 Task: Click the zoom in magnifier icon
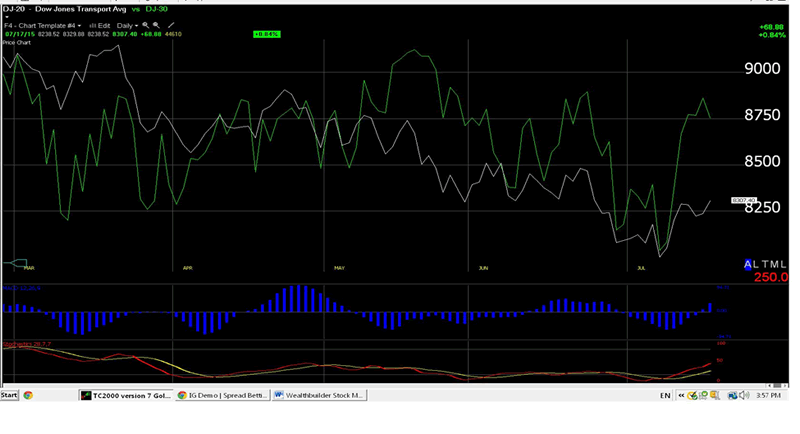145,25
